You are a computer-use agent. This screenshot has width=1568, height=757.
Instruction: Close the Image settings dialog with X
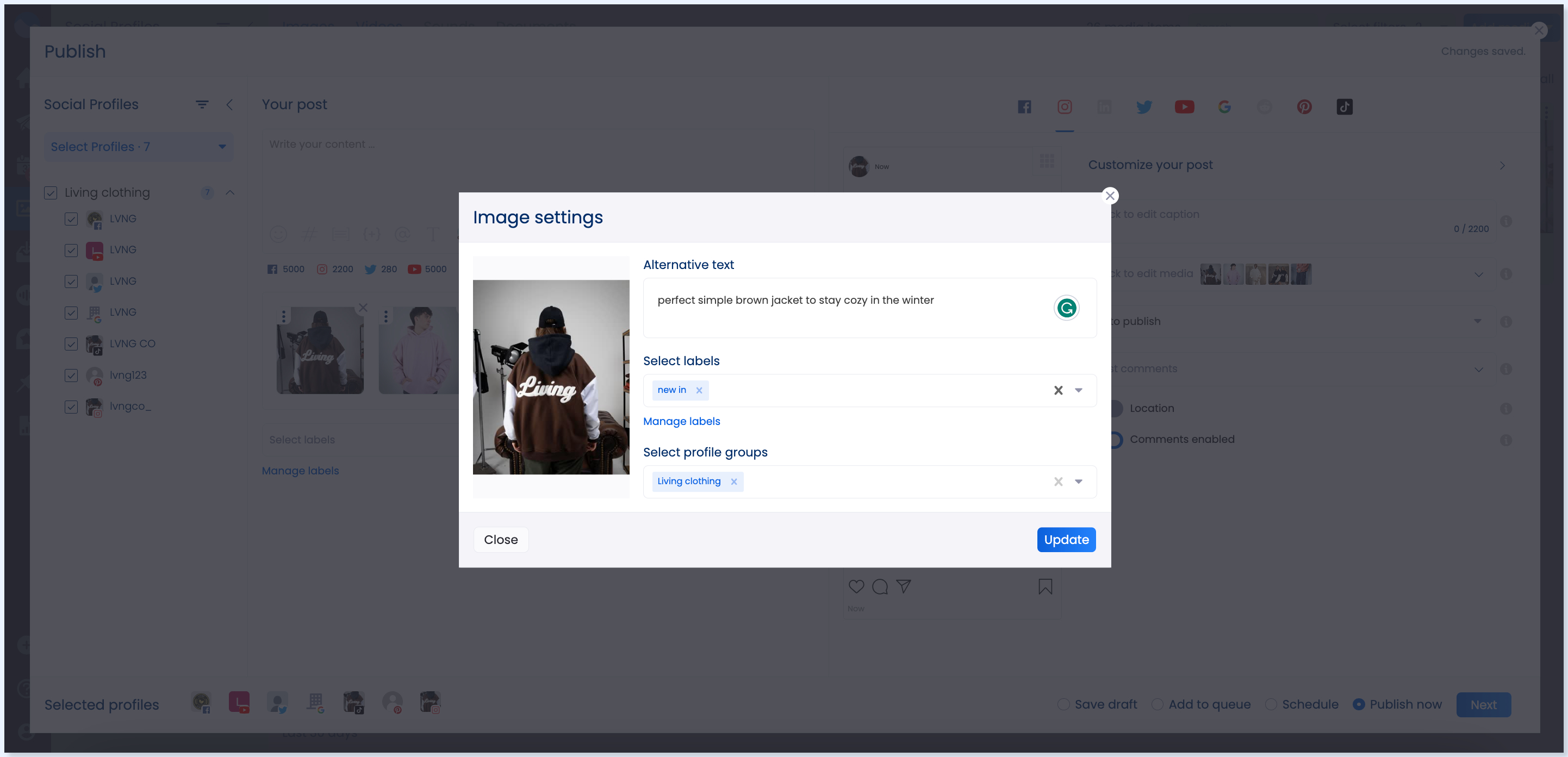click(1110, 196)
